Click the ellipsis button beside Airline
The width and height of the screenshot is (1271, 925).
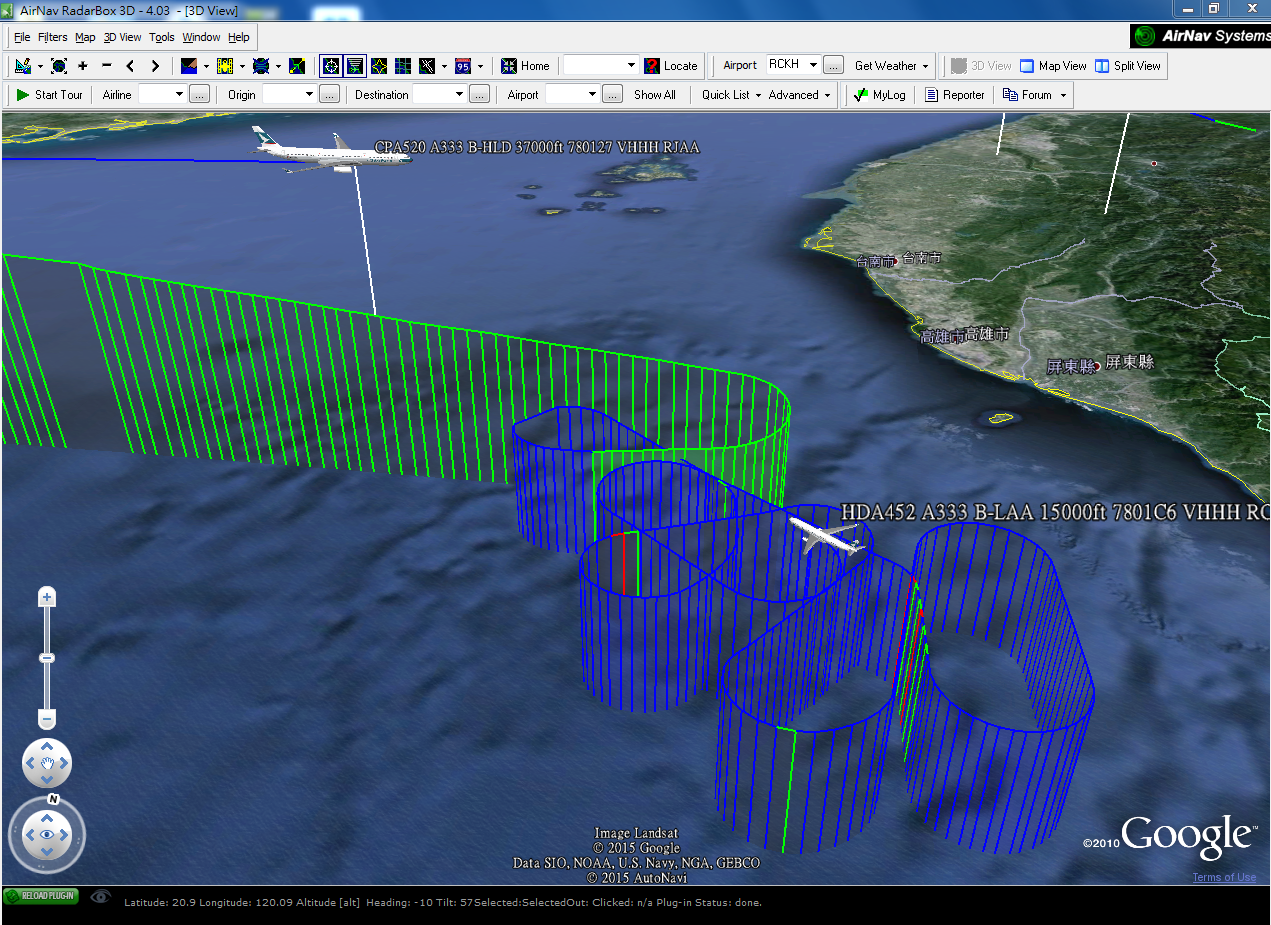coord(200,95)
